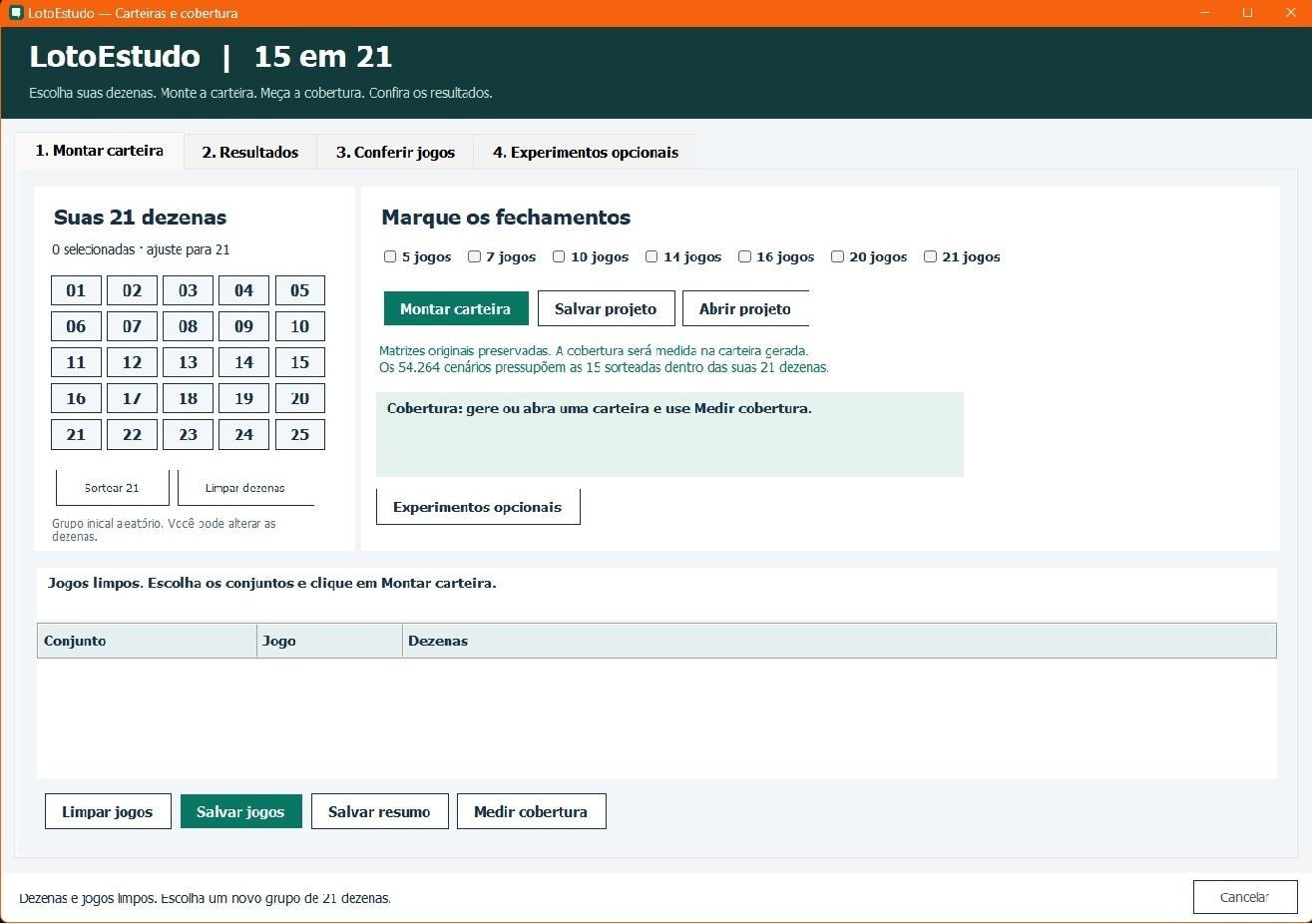
Task: Select number 03 in the grid
Action: pos(188,290)
